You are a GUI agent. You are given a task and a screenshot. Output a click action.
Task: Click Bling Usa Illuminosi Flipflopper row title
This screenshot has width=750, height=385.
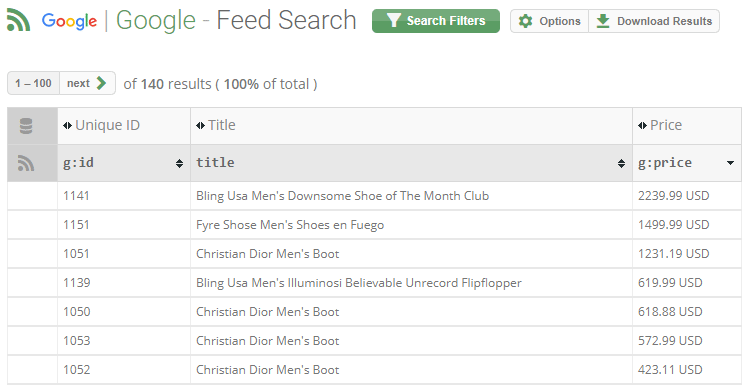[359, 283]
